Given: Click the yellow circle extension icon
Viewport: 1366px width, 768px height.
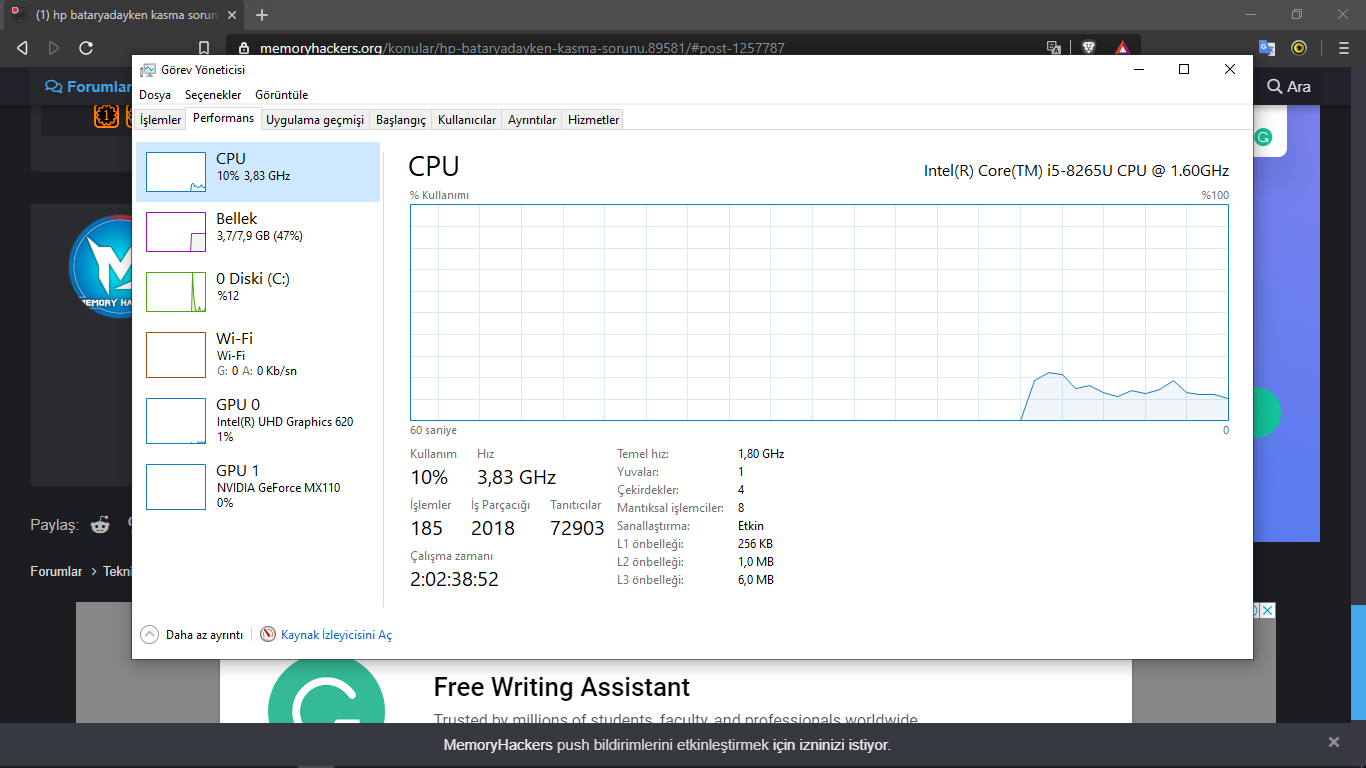Looking at the screenshot, I should [1299, 47].
